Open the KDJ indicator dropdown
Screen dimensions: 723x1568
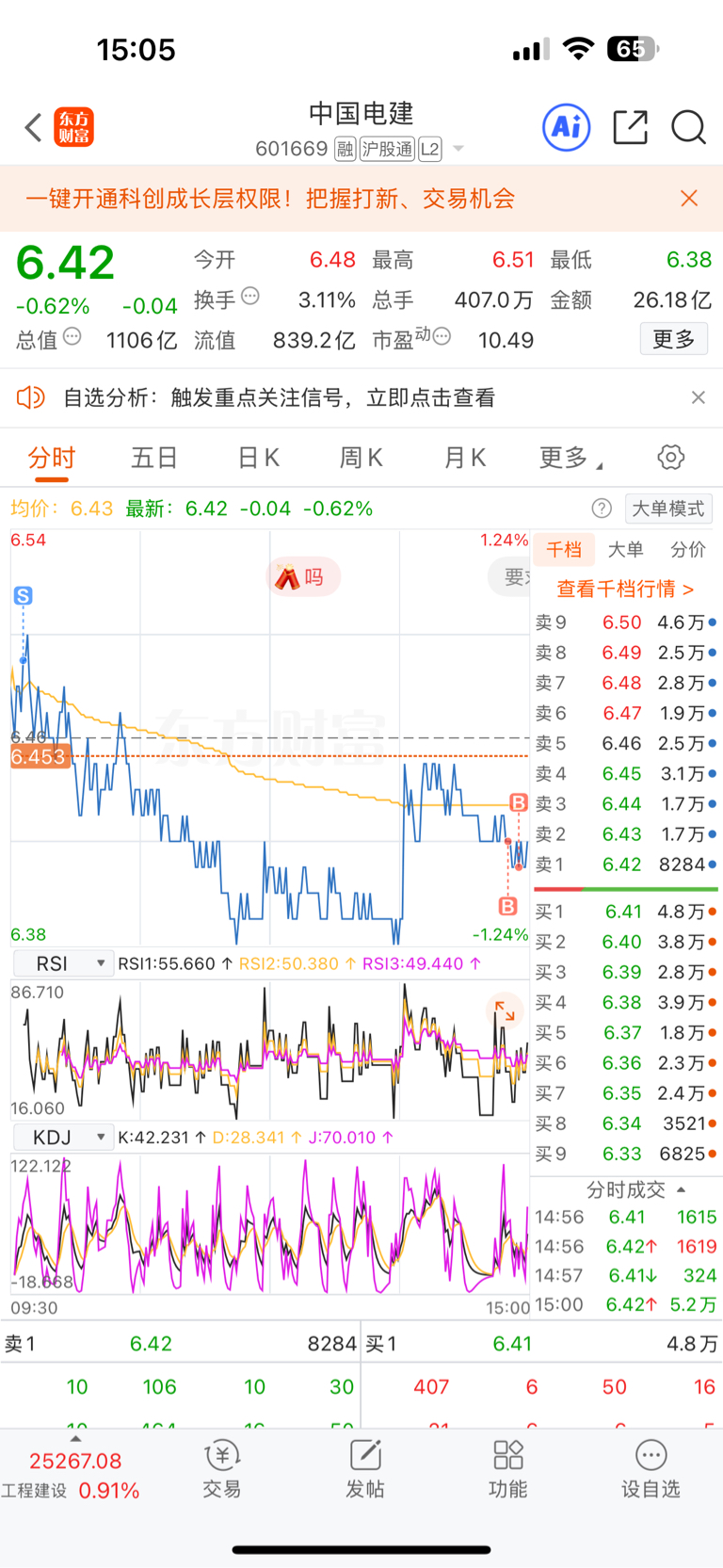click(63, 1137)
